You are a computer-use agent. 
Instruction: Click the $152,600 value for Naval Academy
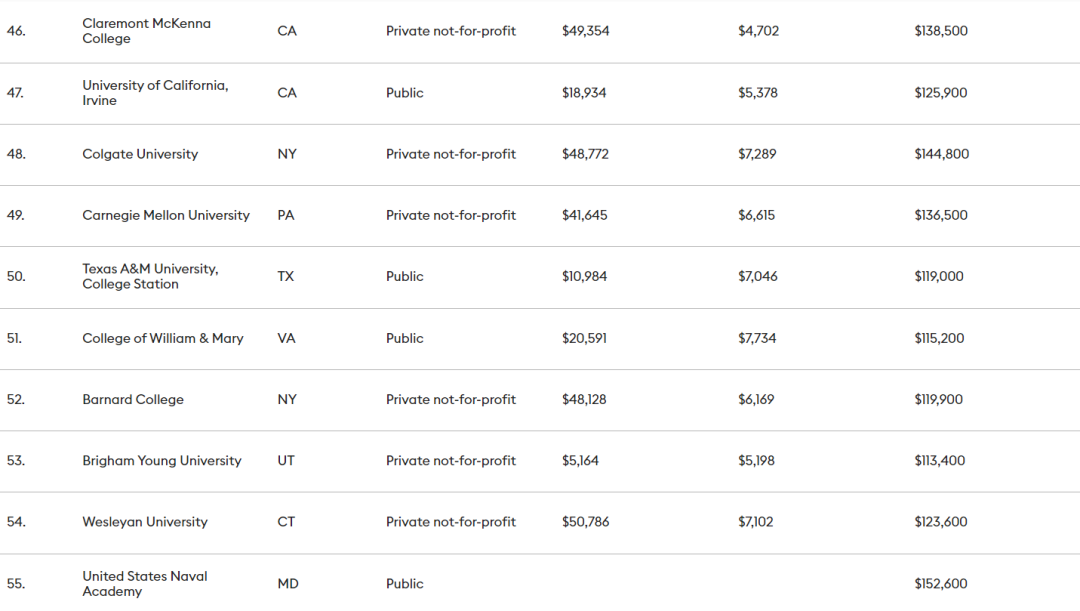[941, 584]
